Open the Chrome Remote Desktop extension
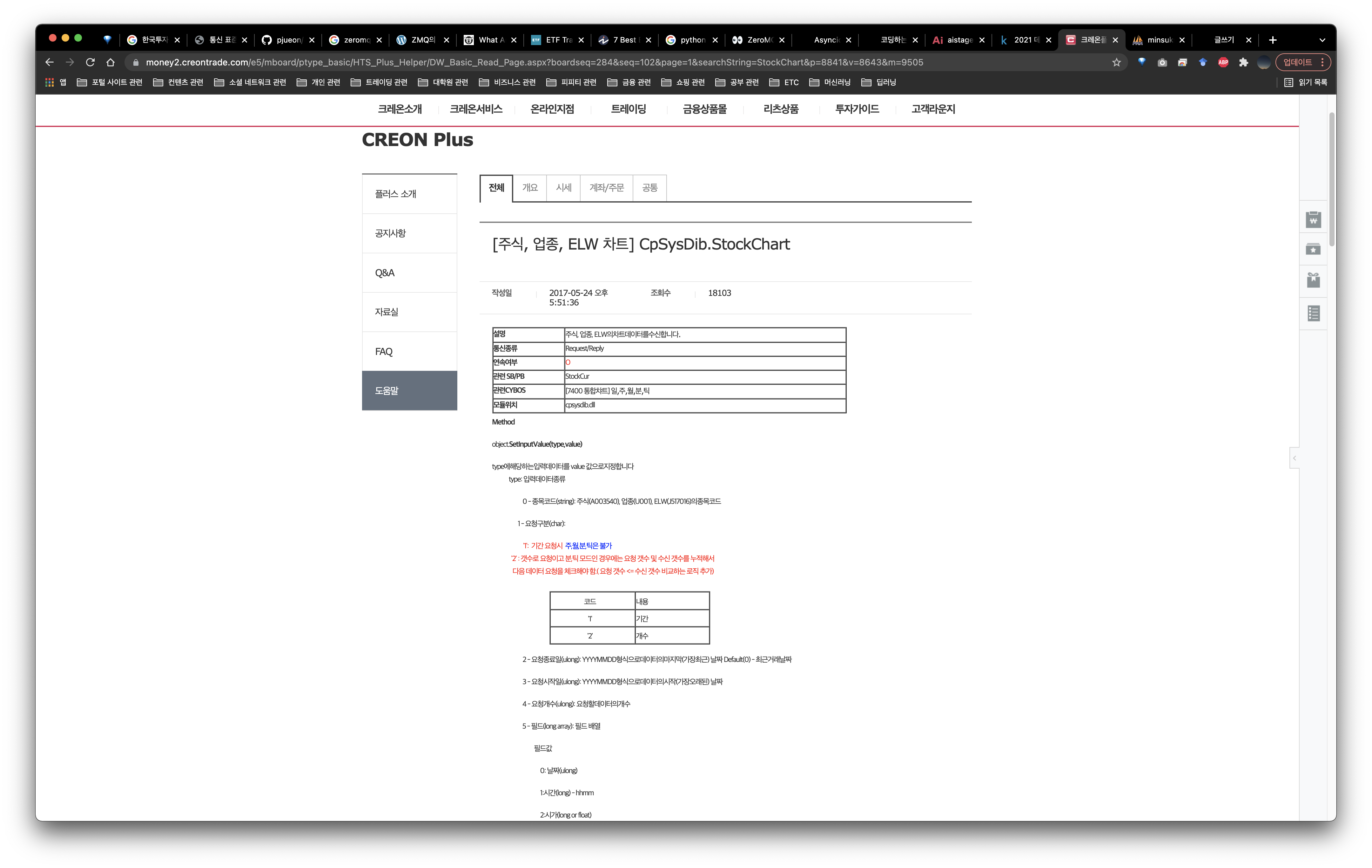Screen dimensions: 1372x868 click(x=1182, y=62)
